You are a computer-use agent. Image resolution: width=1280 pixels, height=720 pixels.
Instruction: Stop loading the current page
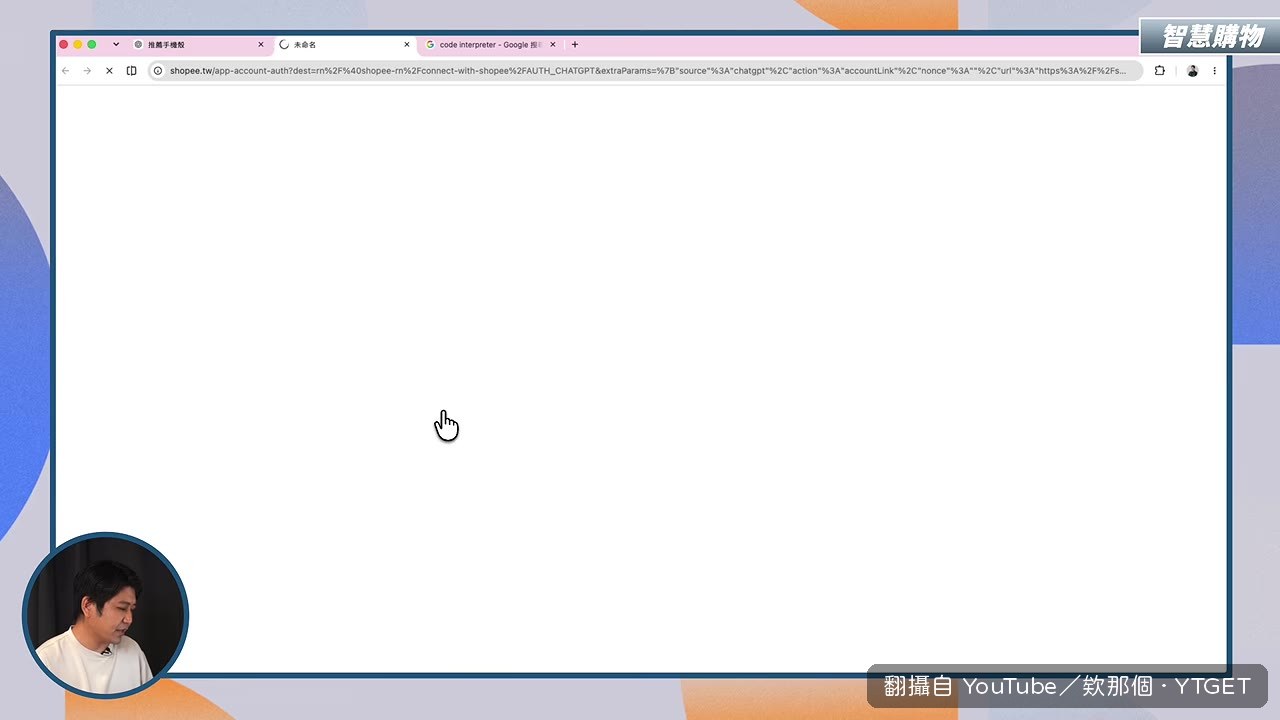[109, 71]
